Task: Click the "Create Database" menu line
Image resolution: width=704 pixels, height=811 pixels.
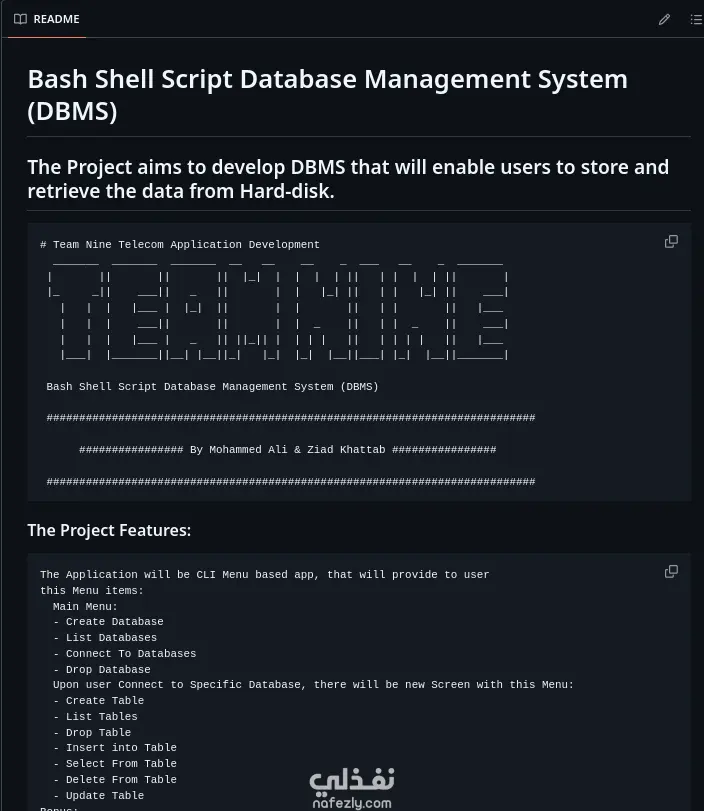Action: coord(109,622)
